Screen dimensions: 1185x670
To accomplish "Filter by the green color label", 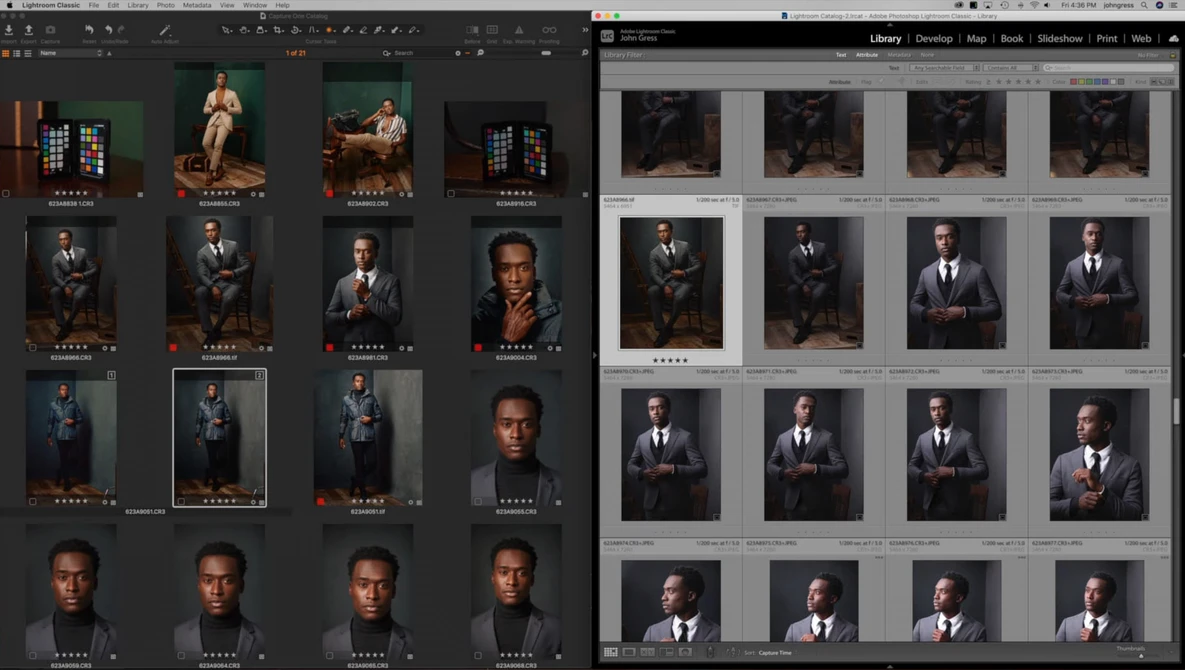I will 1091,82.
